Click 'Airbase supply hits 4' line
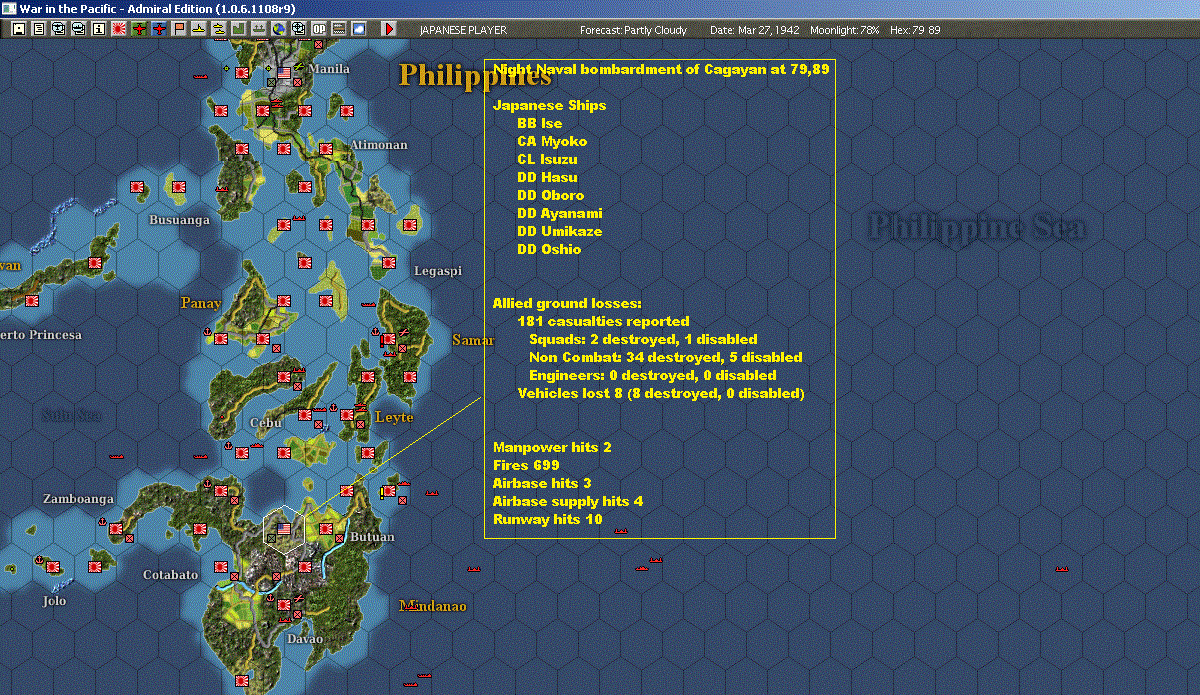This screenshot has height=695, width=1200. [568, 501]
